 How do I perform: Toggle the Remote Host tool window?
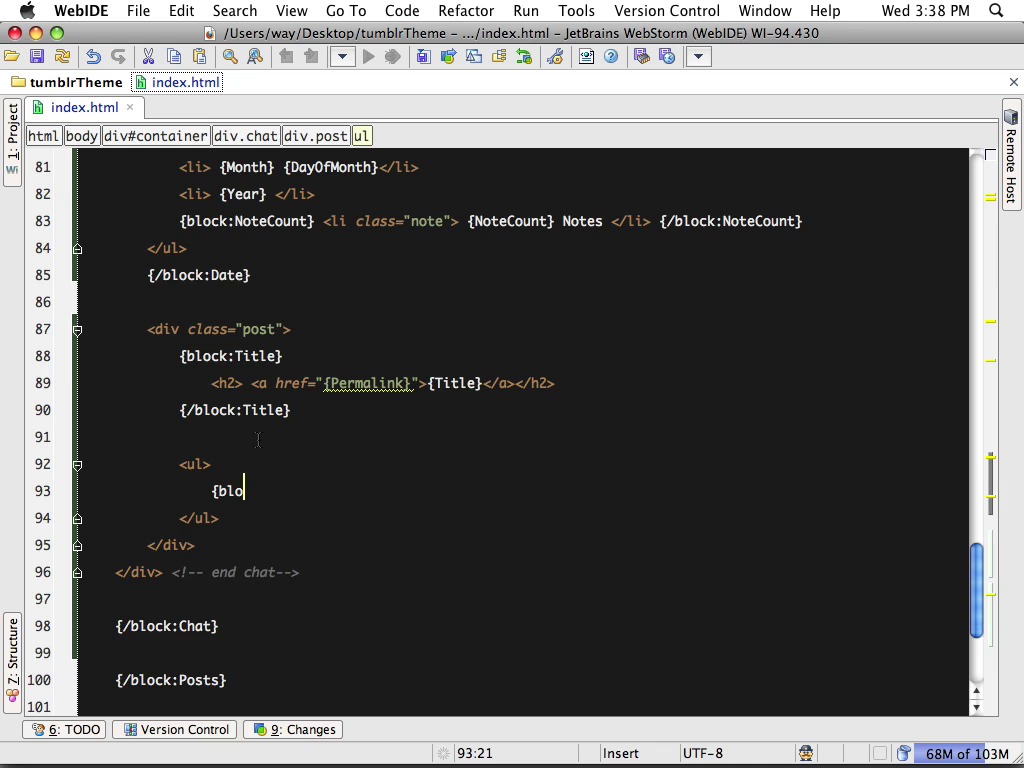(1011, 155)
